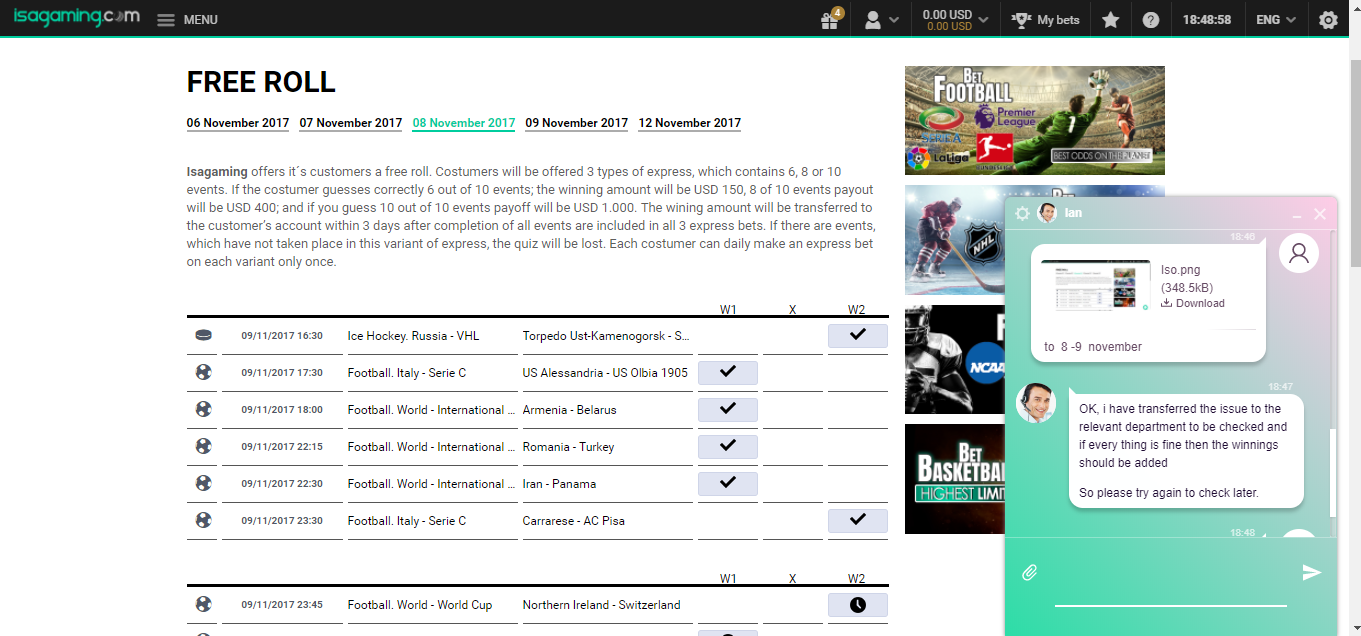Click 'Torpedo Ust-Kamenogorsk - S...' match text
The height and width of the screenshot is (636, 1361).
click(606, 336)
